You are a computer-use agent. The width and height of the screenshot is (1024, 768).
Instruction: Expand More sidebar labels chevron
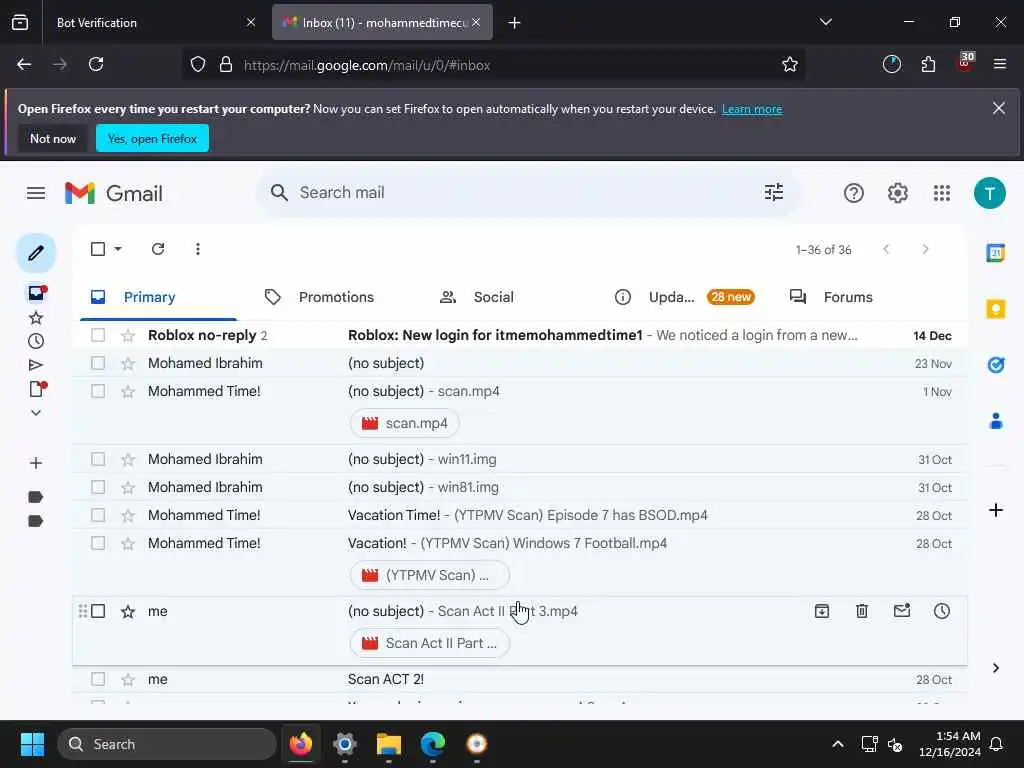36,413
